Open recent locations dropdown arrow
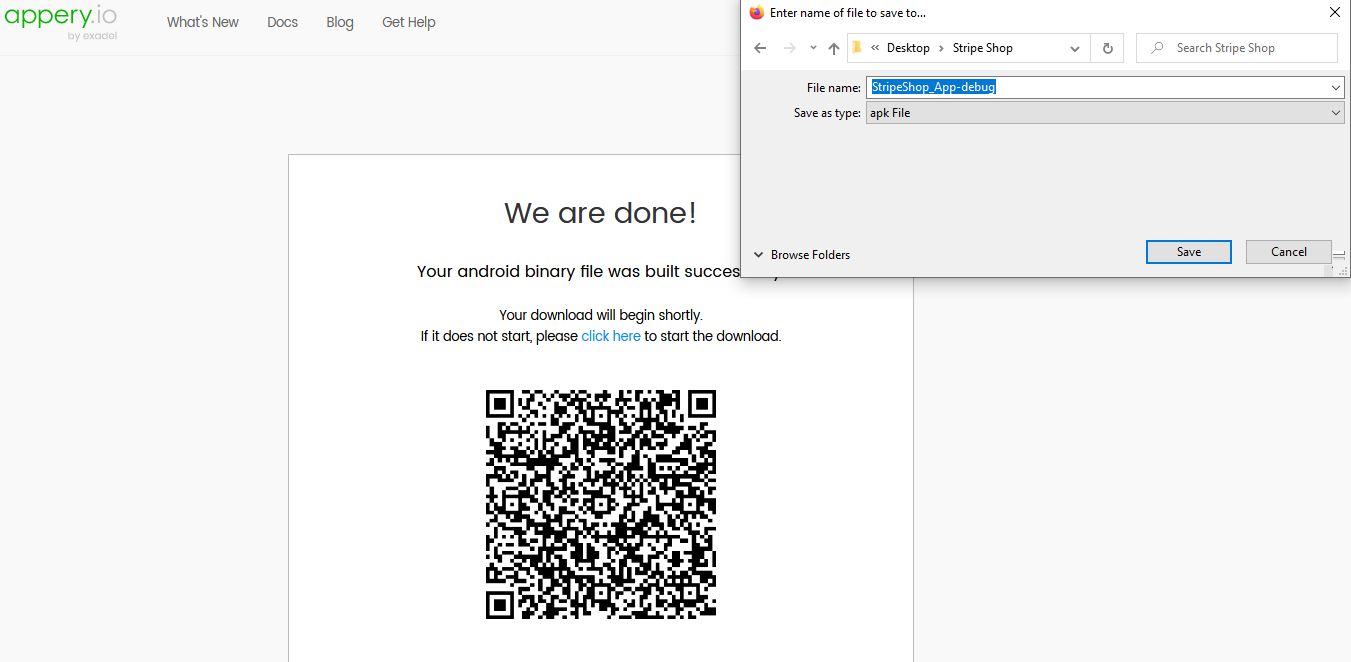The image size is (1351, 662). (x=812, y=48)
